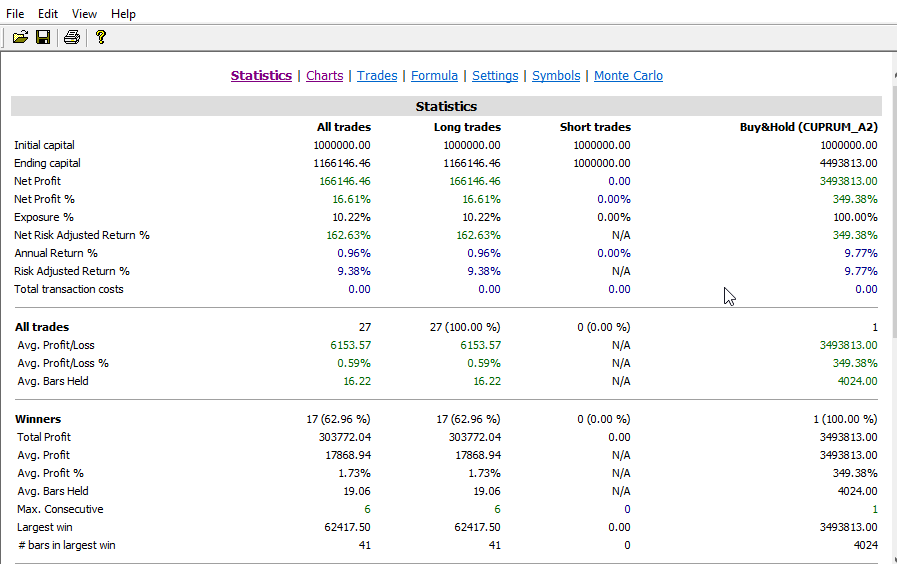Screen dimensions: 897x564
Task: Click the Avg. Profit/Loss row label
Action: pos(56,345)
